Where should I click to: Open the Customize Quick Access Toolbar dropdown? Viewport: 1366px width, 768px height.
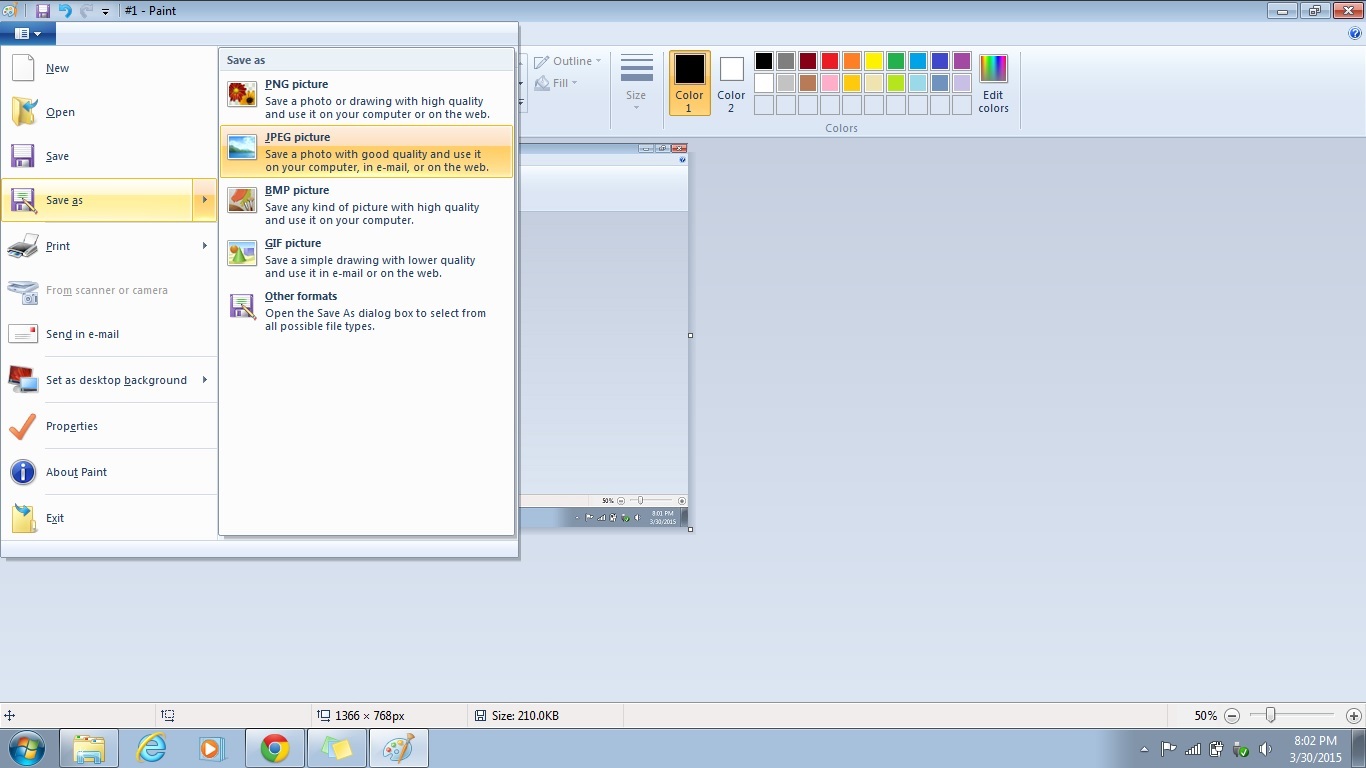pos(105,12)
